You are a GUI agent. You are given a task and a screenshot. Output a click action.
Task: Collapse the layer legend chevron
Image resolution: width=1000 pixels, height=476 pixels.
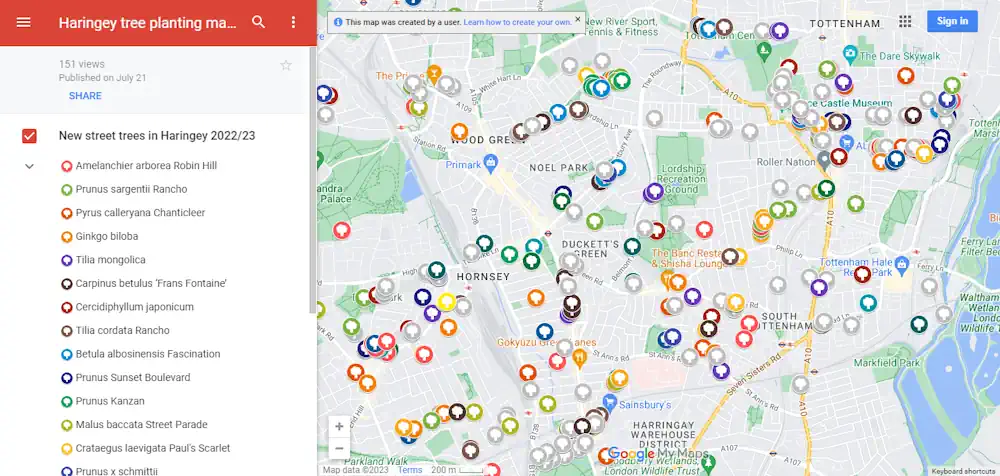(29, 166)
